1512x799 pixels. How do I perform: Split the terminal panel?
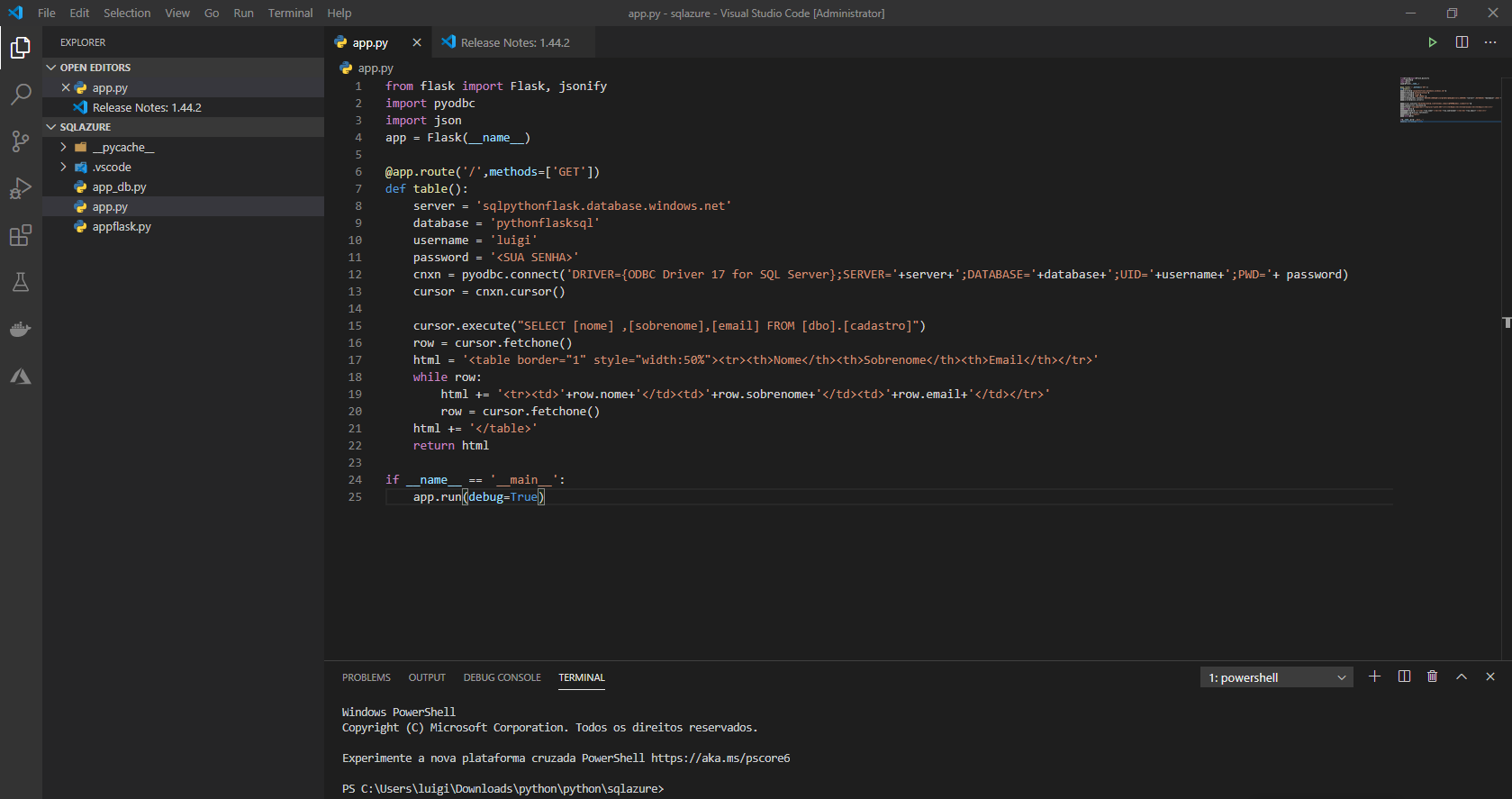pyautogui.click(x=1404, y=676)
